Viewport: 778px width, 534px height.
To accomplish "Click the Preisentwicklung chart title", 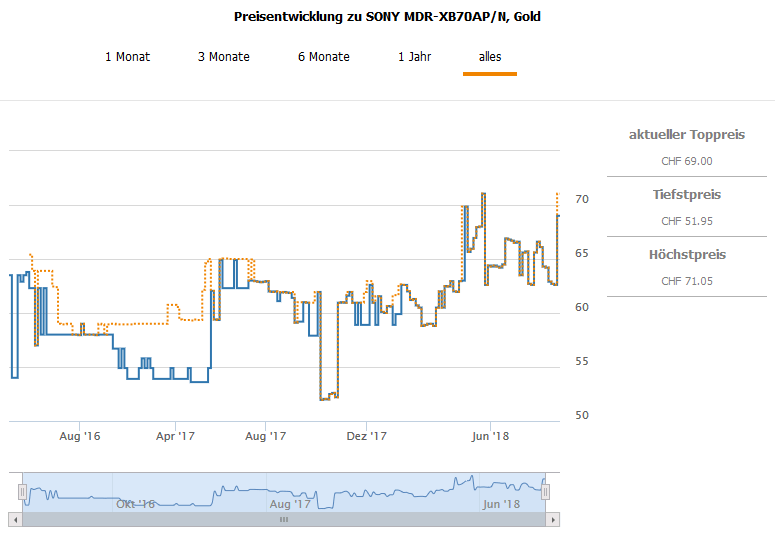I will [x=388, y=17].
